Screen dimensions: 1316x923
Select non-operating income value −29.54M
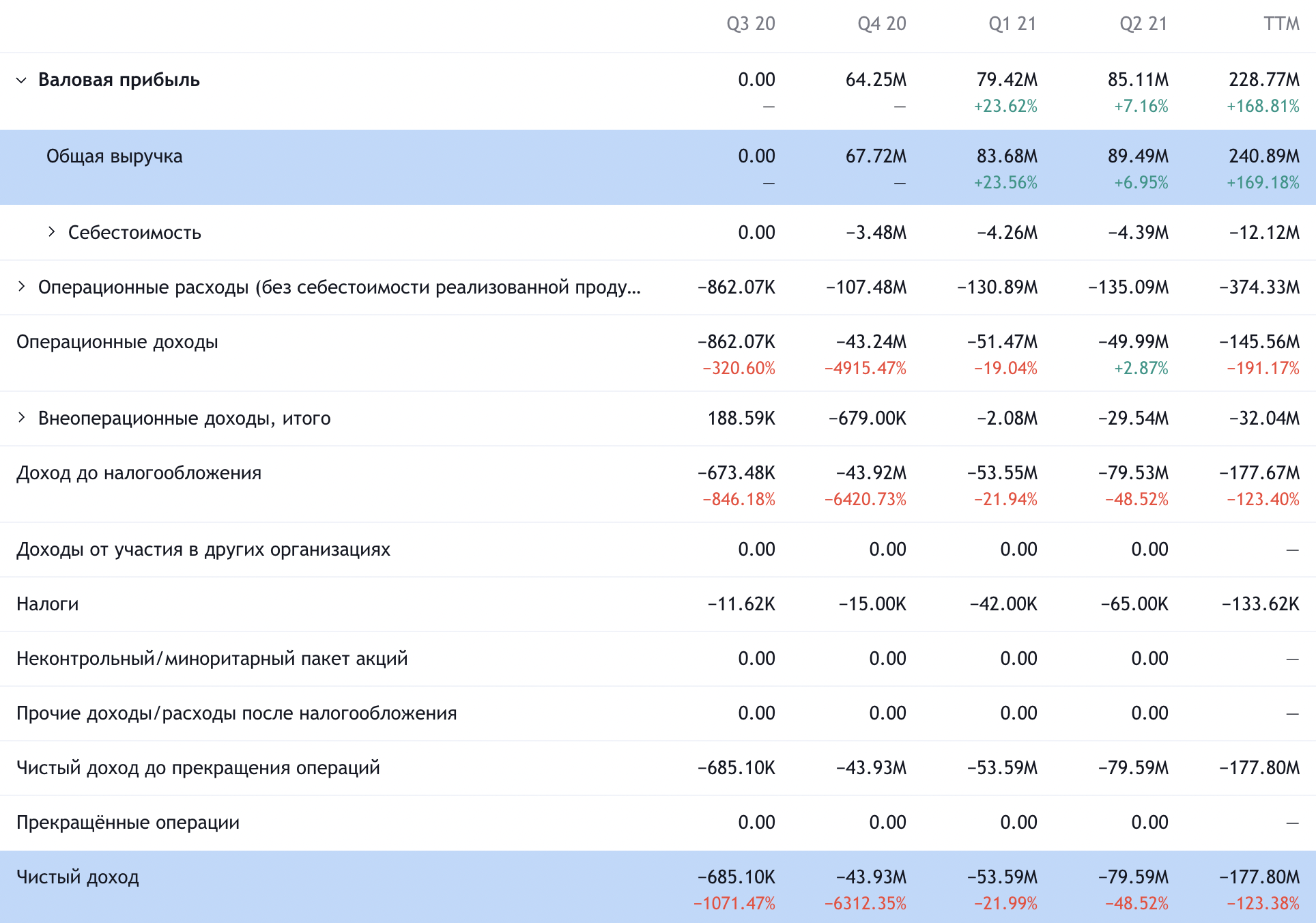pos(1133,418)
